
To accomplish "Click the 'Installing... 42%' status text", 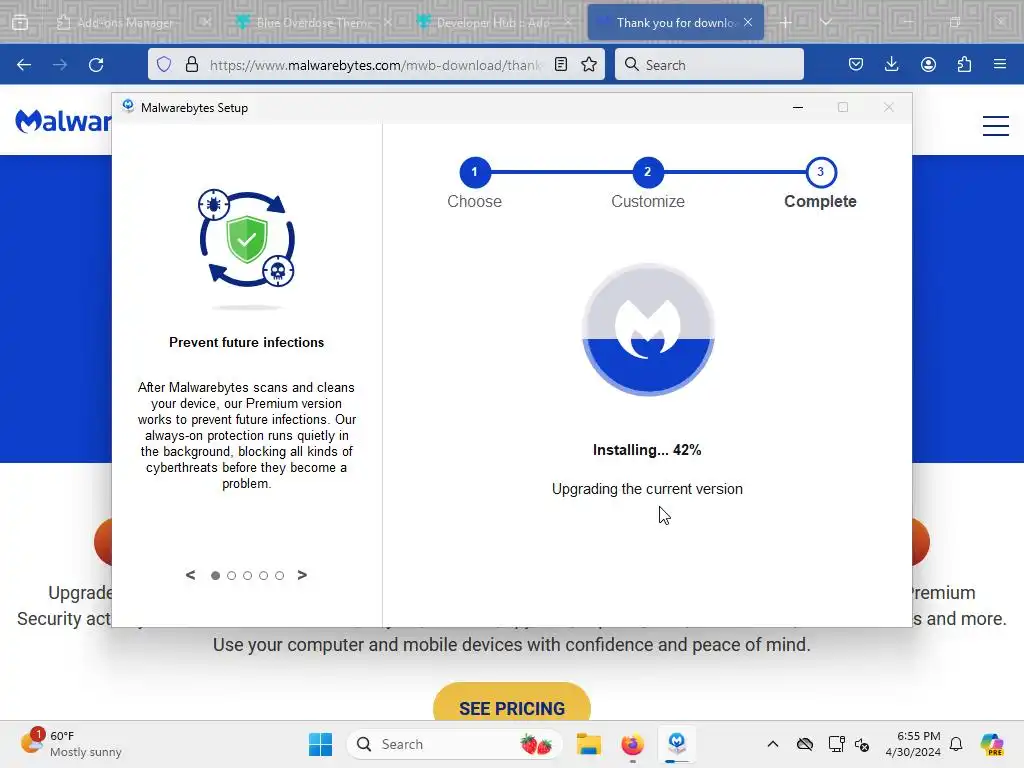I will coord(647,450).
